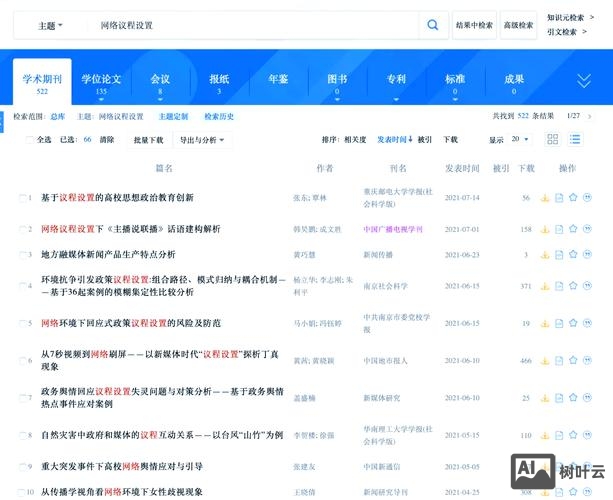Open HTML view for 网络环境下回应式政策议程设置的风险及防范
This screenshot has height=500, width=613.
point(559,323)
